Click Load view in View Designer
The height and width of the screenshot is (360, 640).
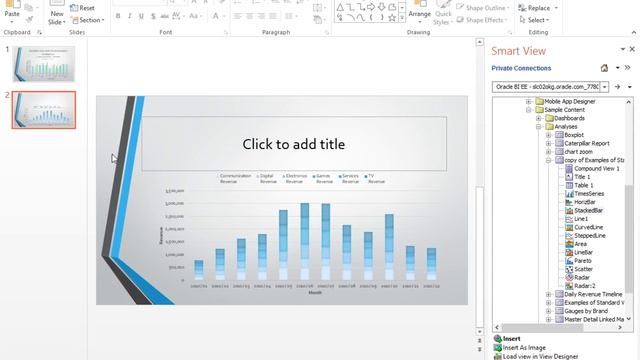point(540,356)
